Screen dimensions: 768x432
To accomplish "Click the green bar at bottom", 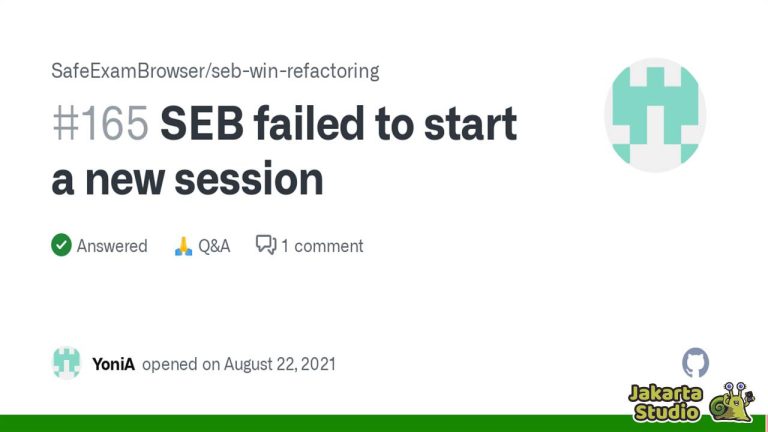I will [x=313, y=423].
